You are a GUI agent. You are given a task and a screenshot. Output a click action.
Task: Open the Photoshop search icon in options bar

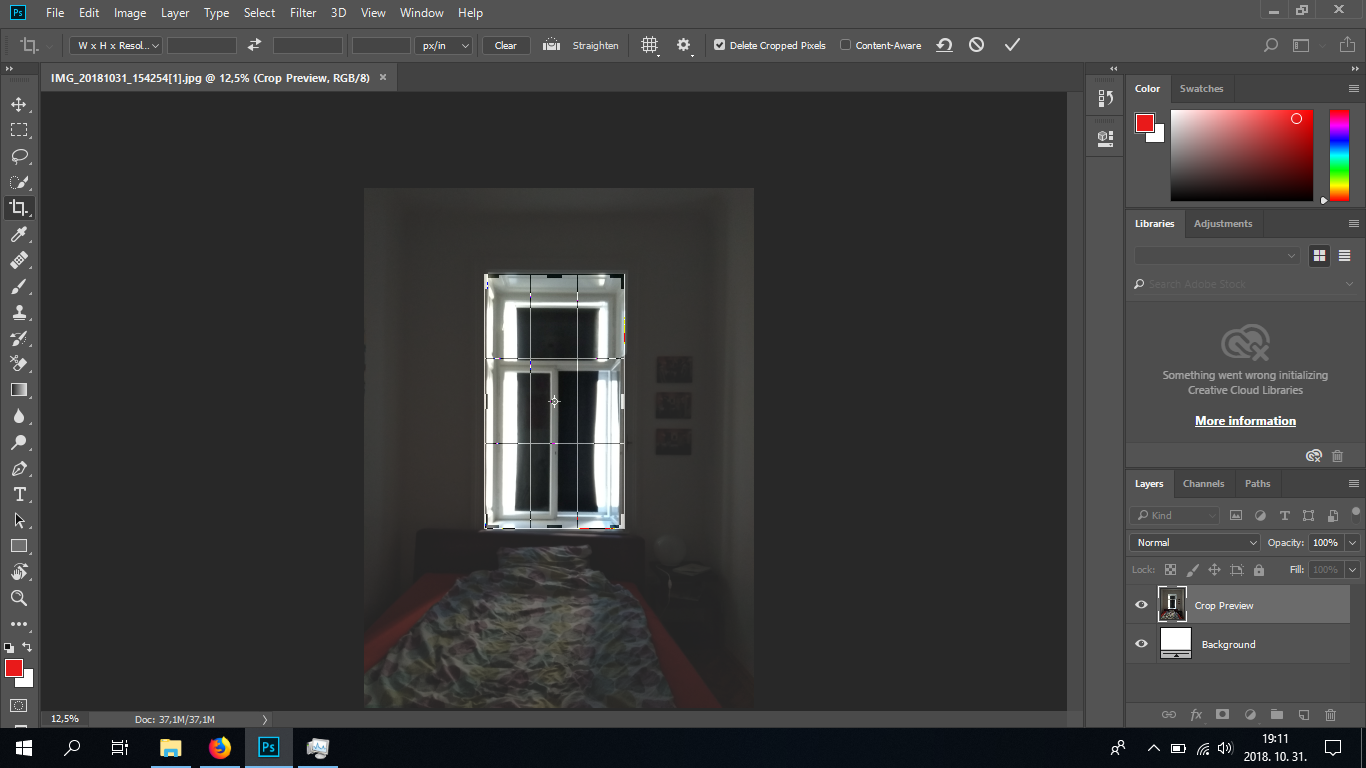coord(1270,45)
